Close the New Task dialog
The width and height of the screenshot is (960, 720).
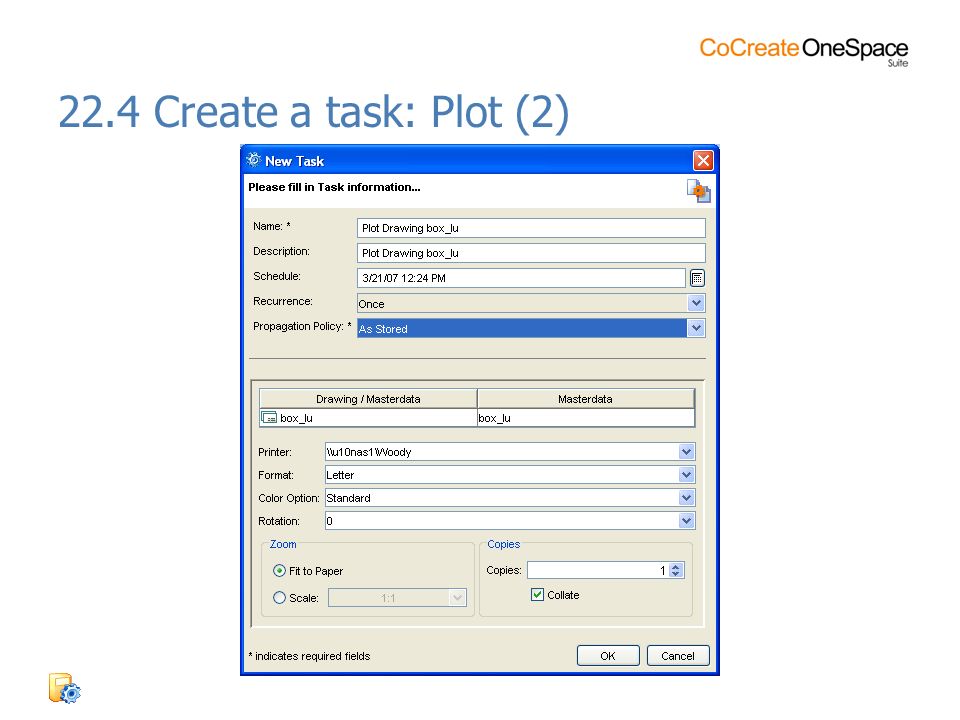pyautogui.click(x=703, y=160)
